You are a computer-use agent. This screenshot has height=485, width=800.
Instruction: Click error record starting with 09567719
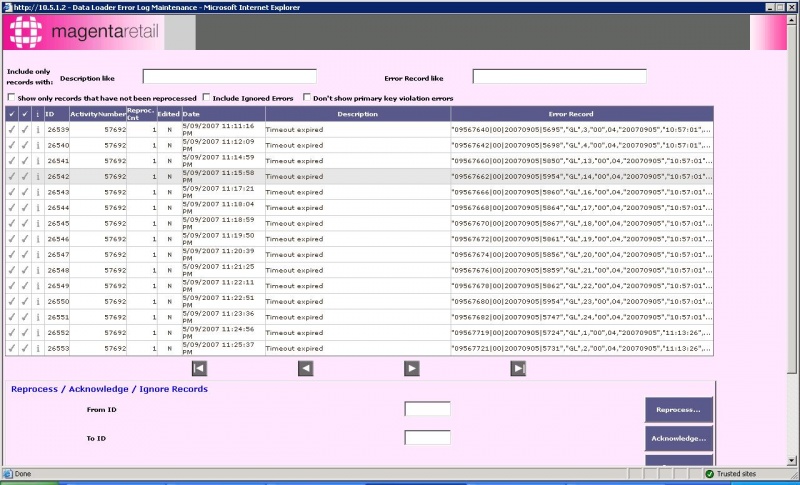point(582,333)
